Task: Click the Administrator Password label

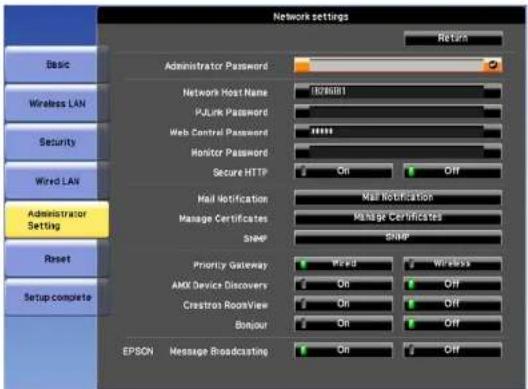Action: [217, 66]
